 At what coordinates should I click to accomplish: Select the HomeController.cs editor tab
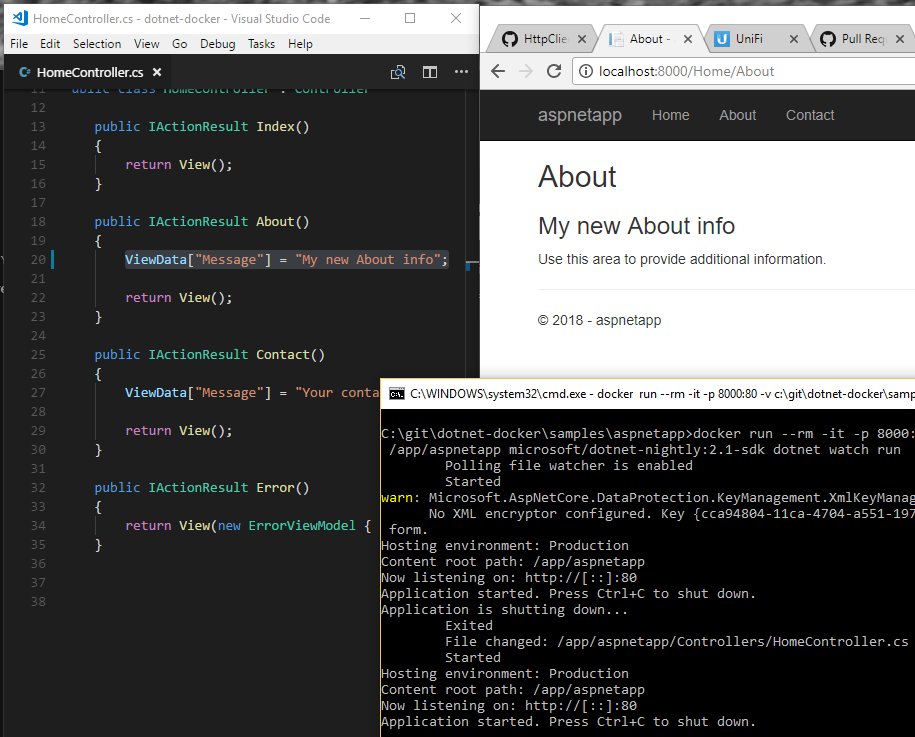tap(85, 72)
